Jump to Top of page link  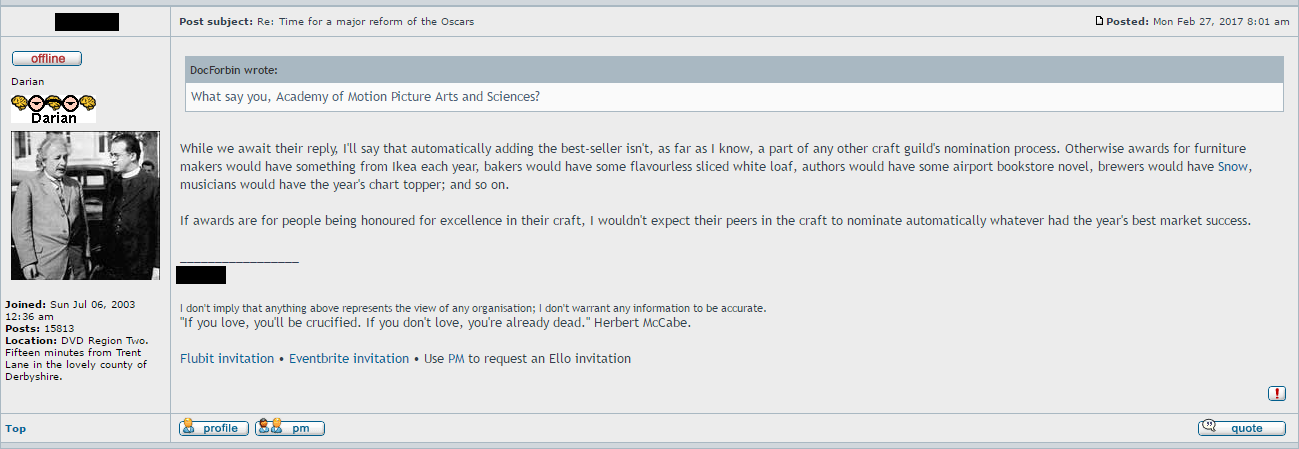(x=16, y=428)
